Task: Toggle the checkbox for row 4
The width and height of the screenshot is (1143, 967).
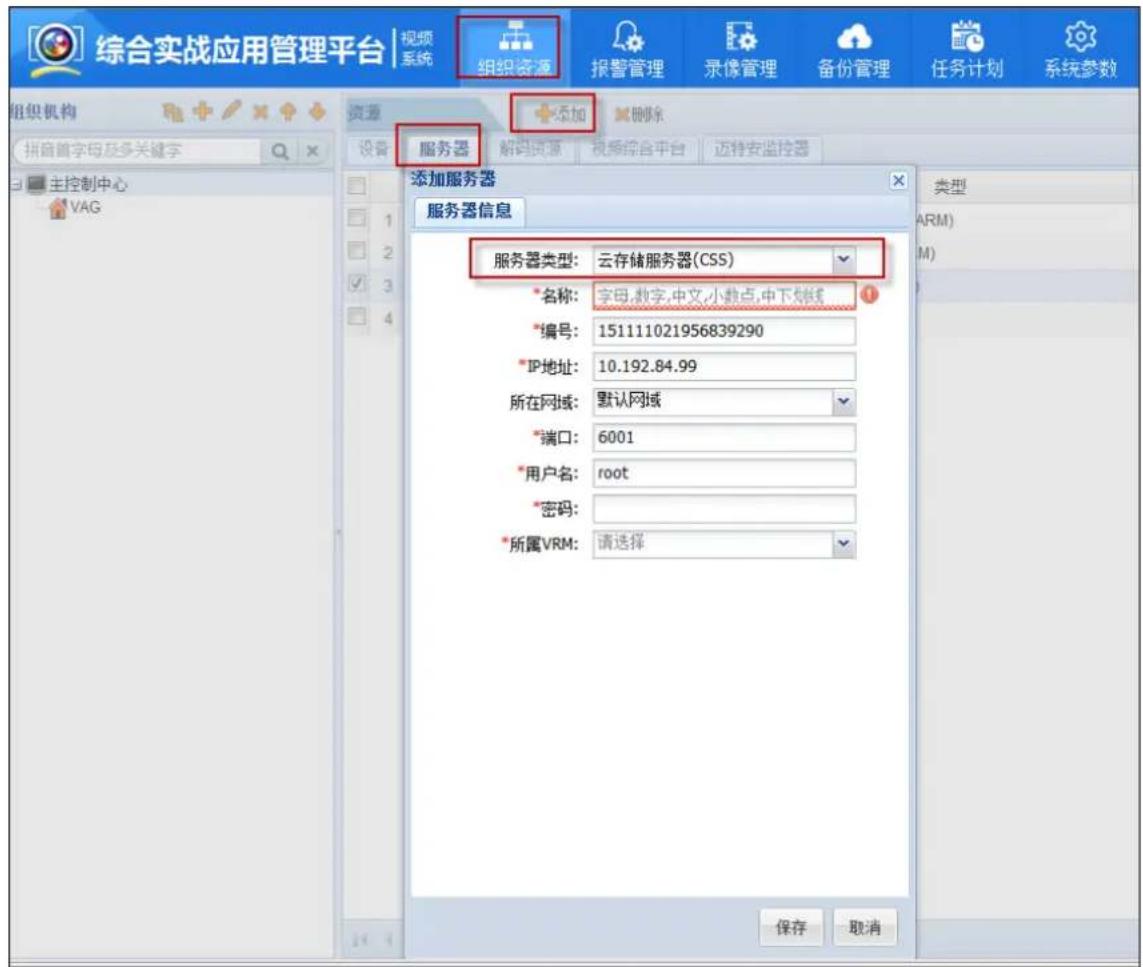Action: [x=356, y=316]
